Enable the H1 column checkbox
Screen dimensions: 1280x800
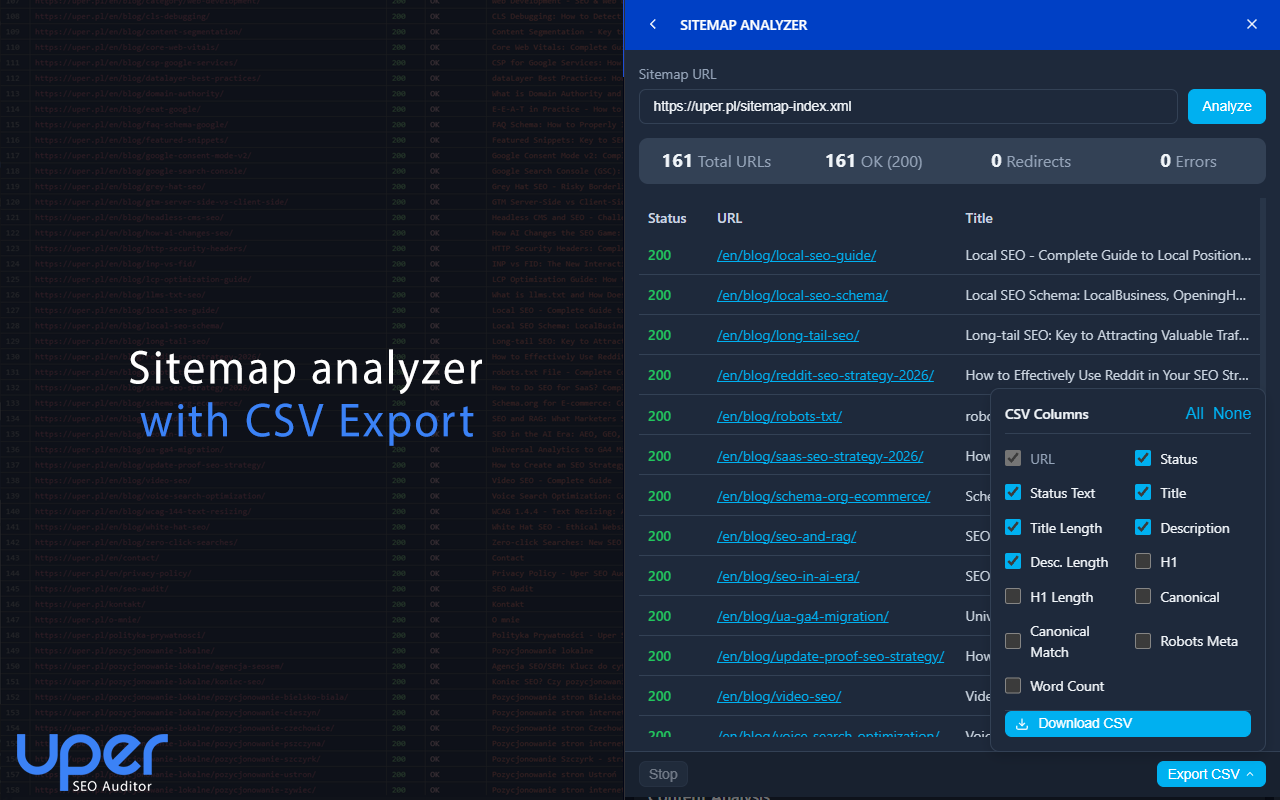(1142, 561)
